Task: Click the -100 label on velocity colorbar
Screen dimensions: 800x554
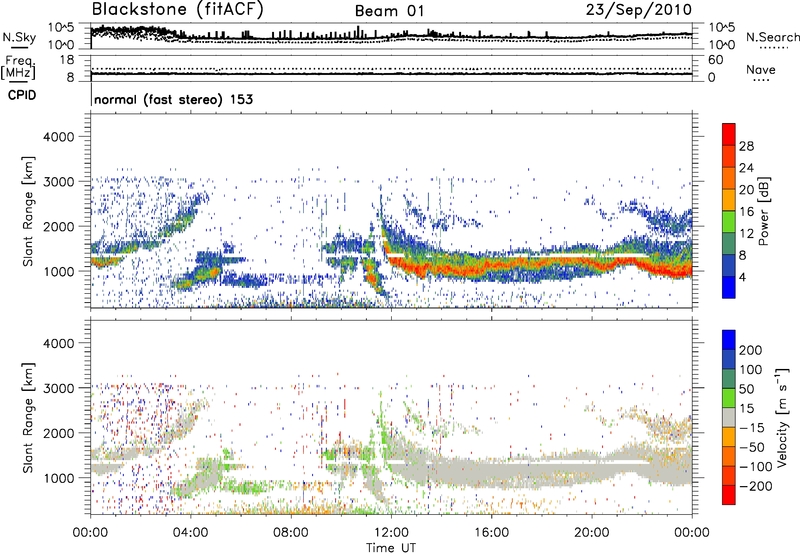Action: [755, 467]
